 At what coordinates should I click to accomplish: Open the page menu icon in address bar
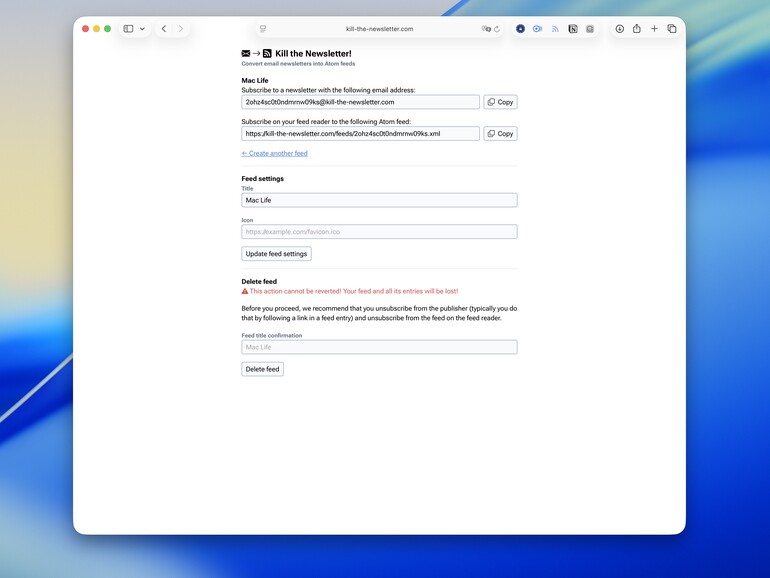pyautogui.click(x=263, y=29)
